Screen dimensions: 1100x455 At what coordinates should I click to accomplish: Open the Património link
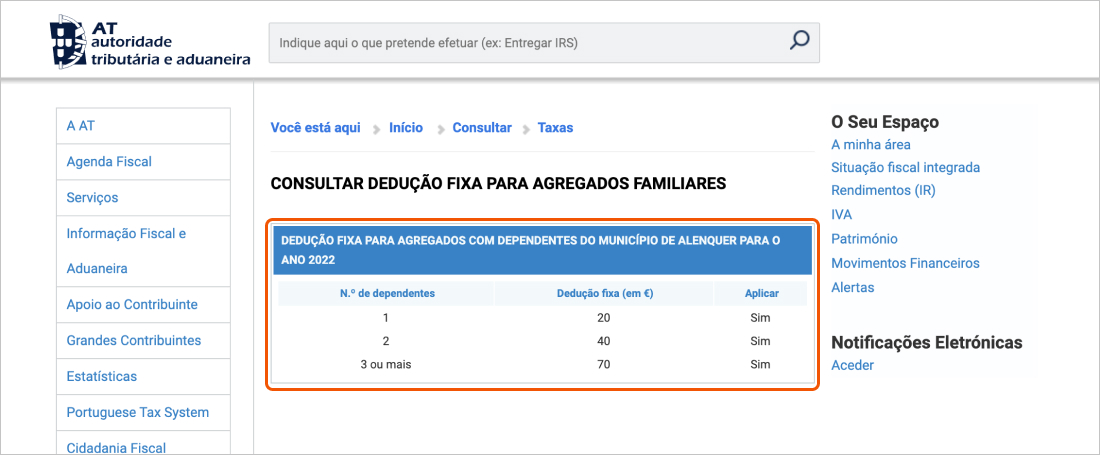[x=864, y=239]
